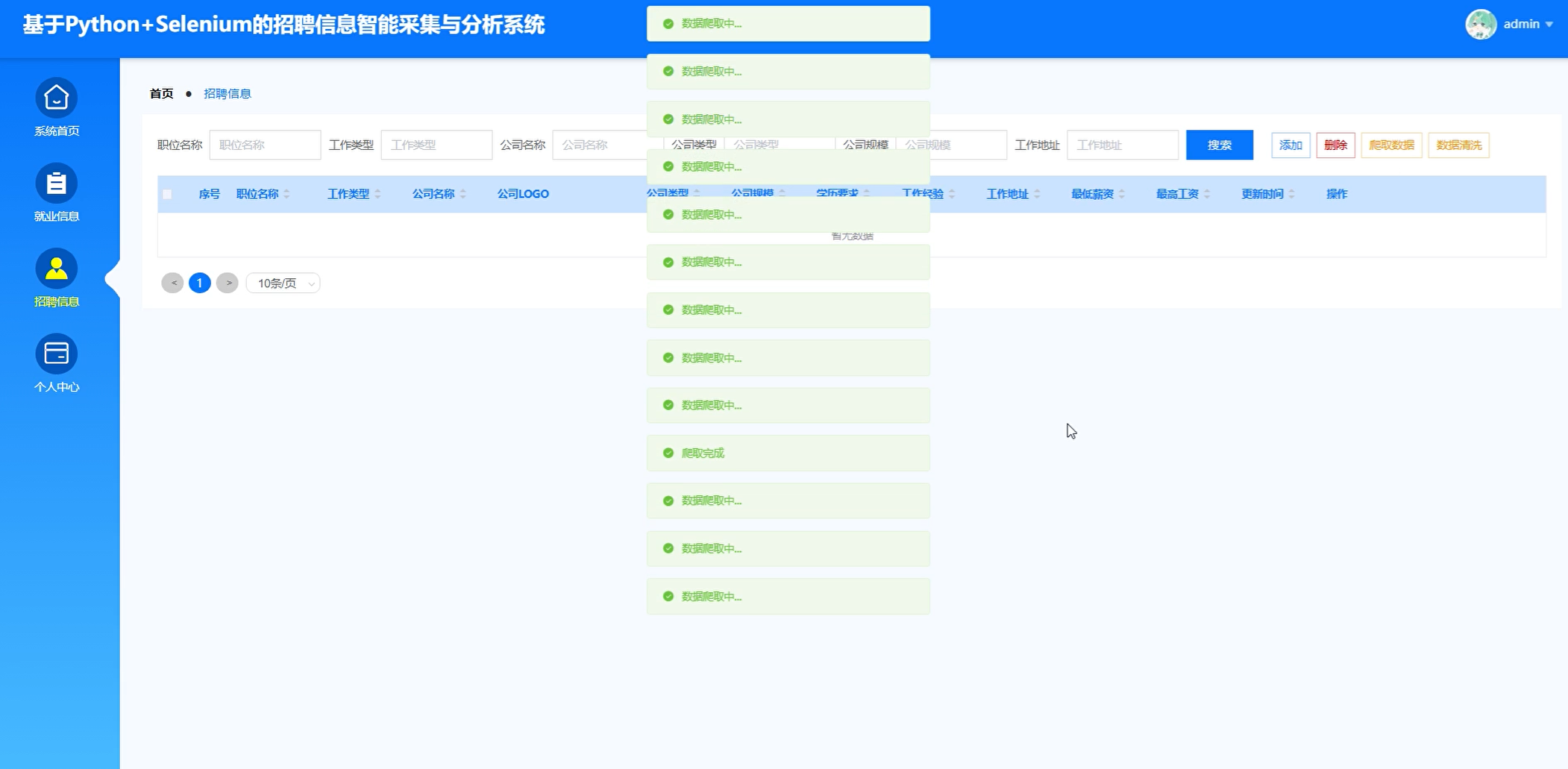The width and height of the screenshot is (1568, 769).
Task: Click the green check icon on 爬取完成 notification
Action: (666, 452)
